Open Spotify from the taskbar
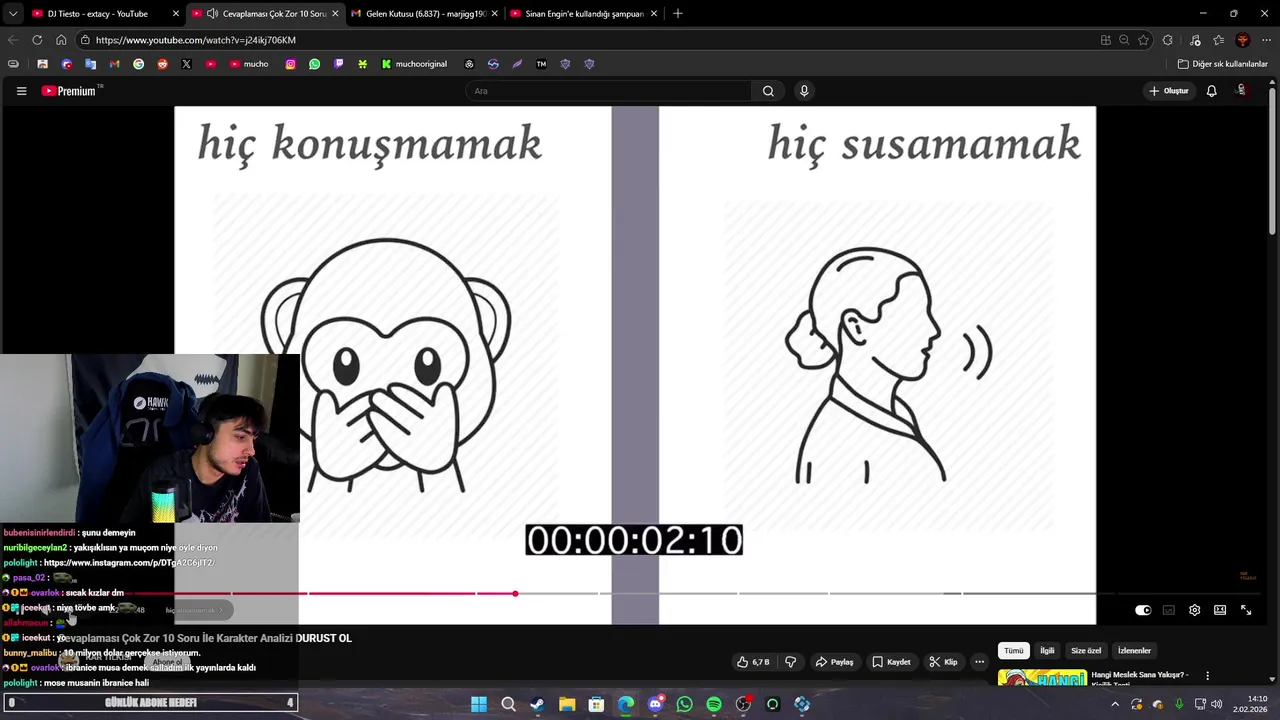1280x720 pixels. (x=714, y=704)
